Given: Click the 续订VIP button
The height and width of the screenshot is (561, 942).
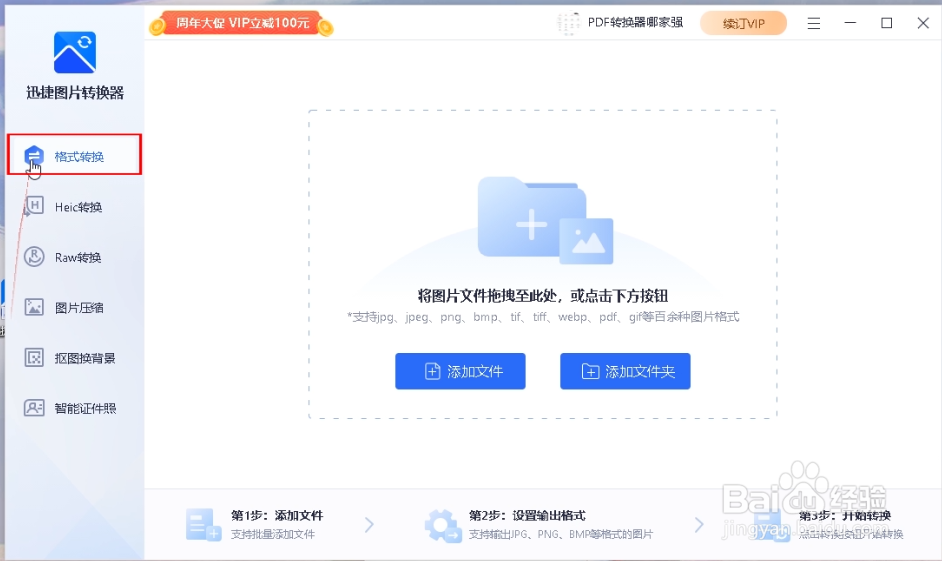Looking at the screenshot, I should (744, 23).
